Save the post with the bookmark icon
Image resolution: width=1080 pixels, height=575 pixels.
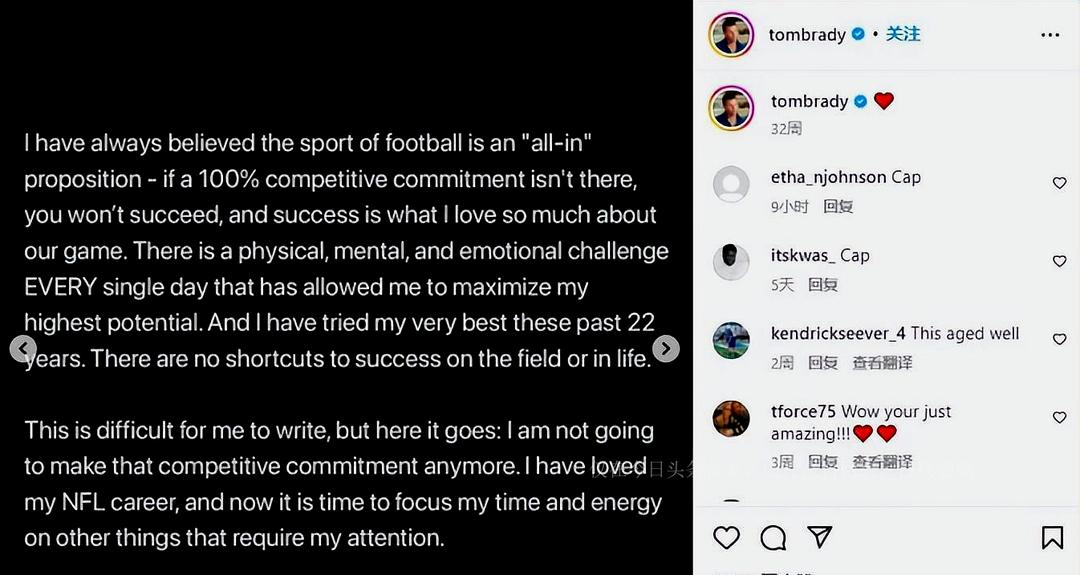tap(1052, 538)
